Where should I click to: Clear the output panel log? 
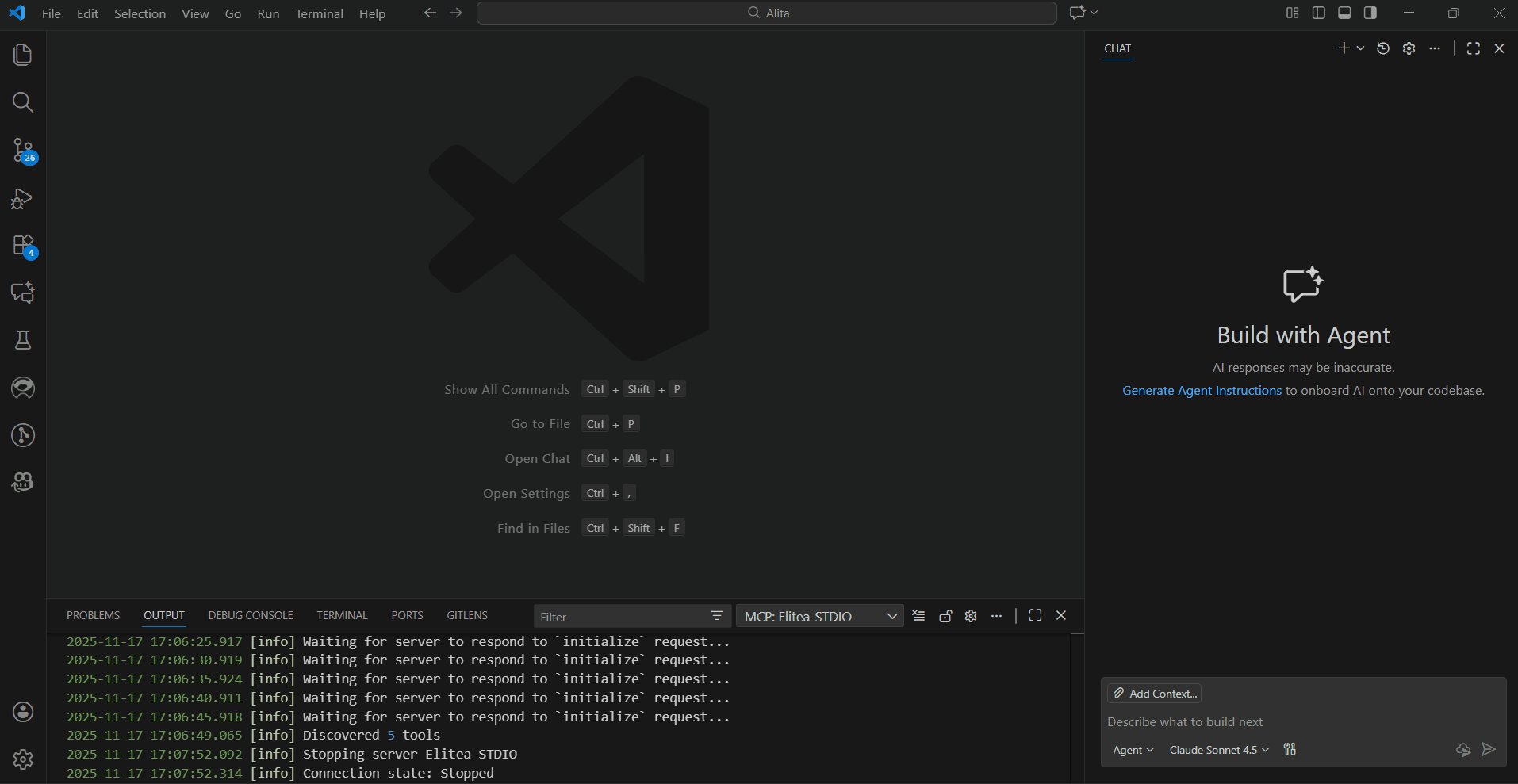point(918,616)
